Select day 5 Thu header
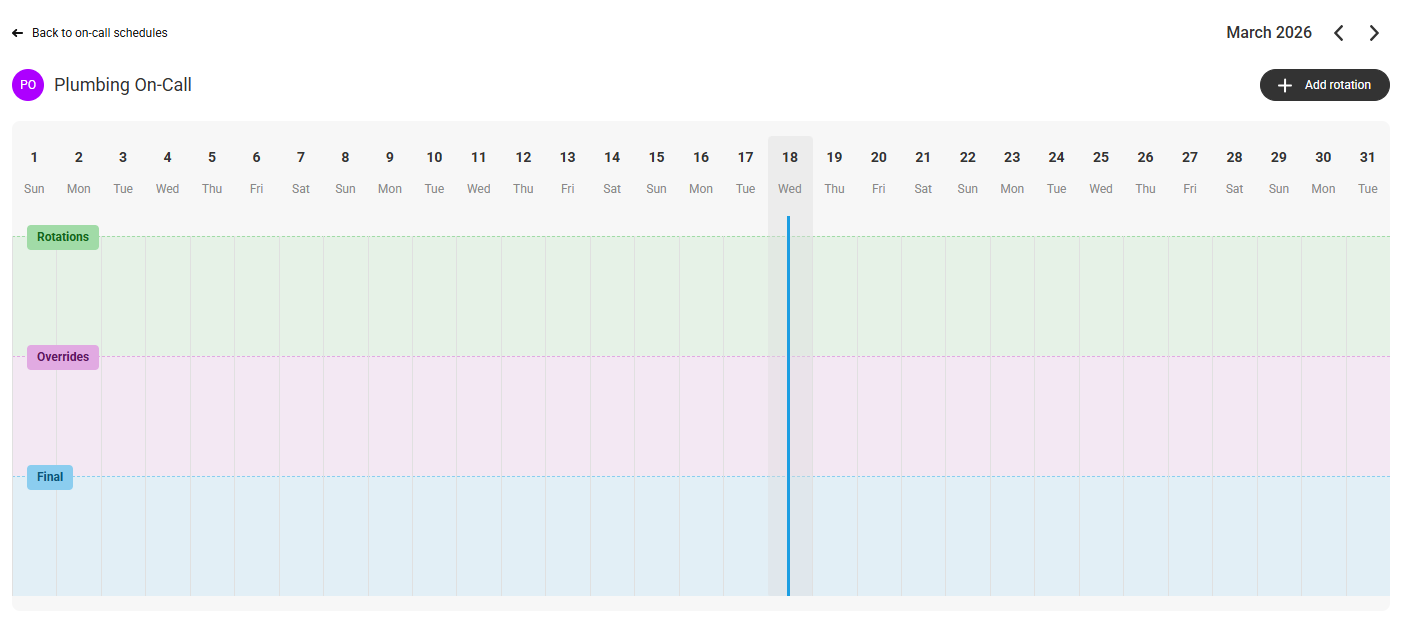Viewport: 1401px width, 623px height. coord(212,172)
